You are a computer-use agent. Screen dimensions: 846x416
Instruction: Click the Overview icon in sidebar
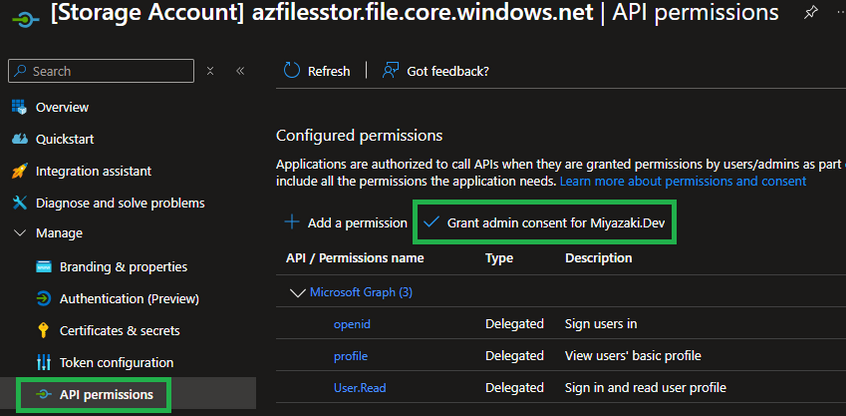(x=19, y=107)
